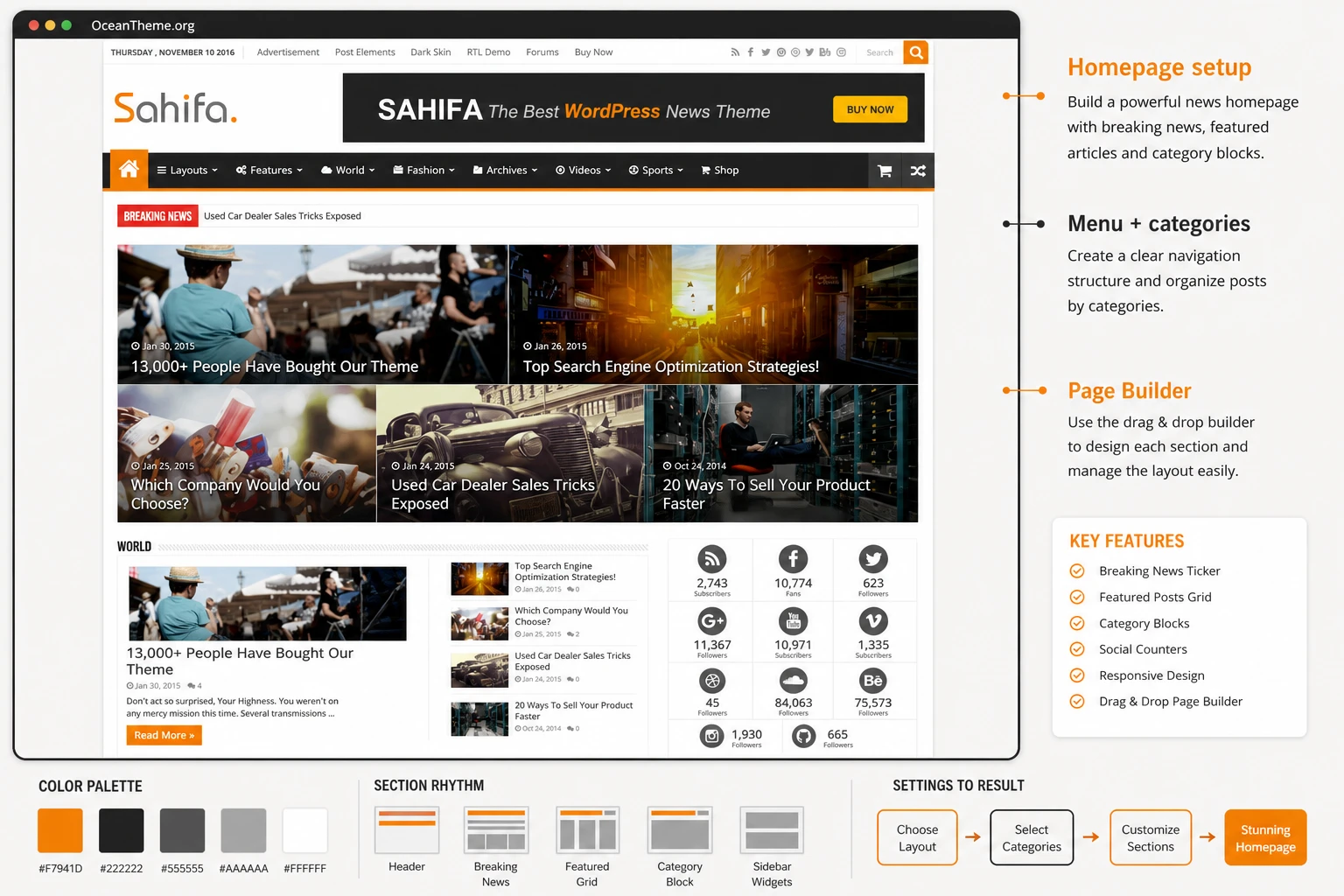Screen dimensions: 1344x896
Task: Open the shopping cart icon
Action: point(885,171)
